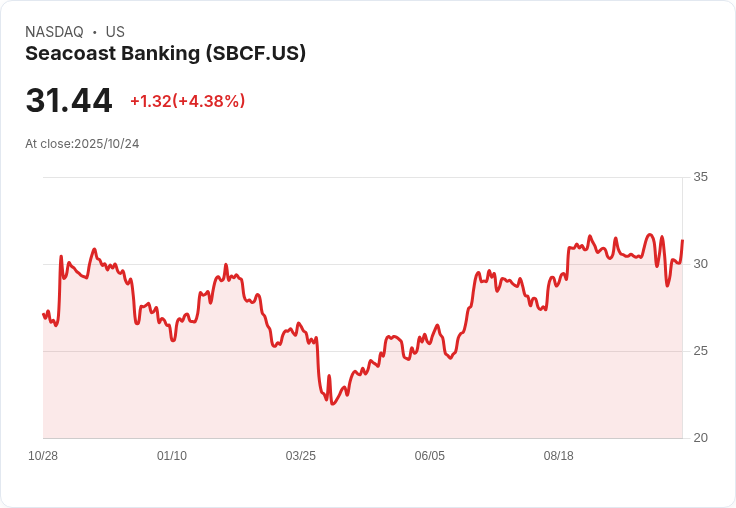Click the 20 y-axis label

[x=700, y=438]
